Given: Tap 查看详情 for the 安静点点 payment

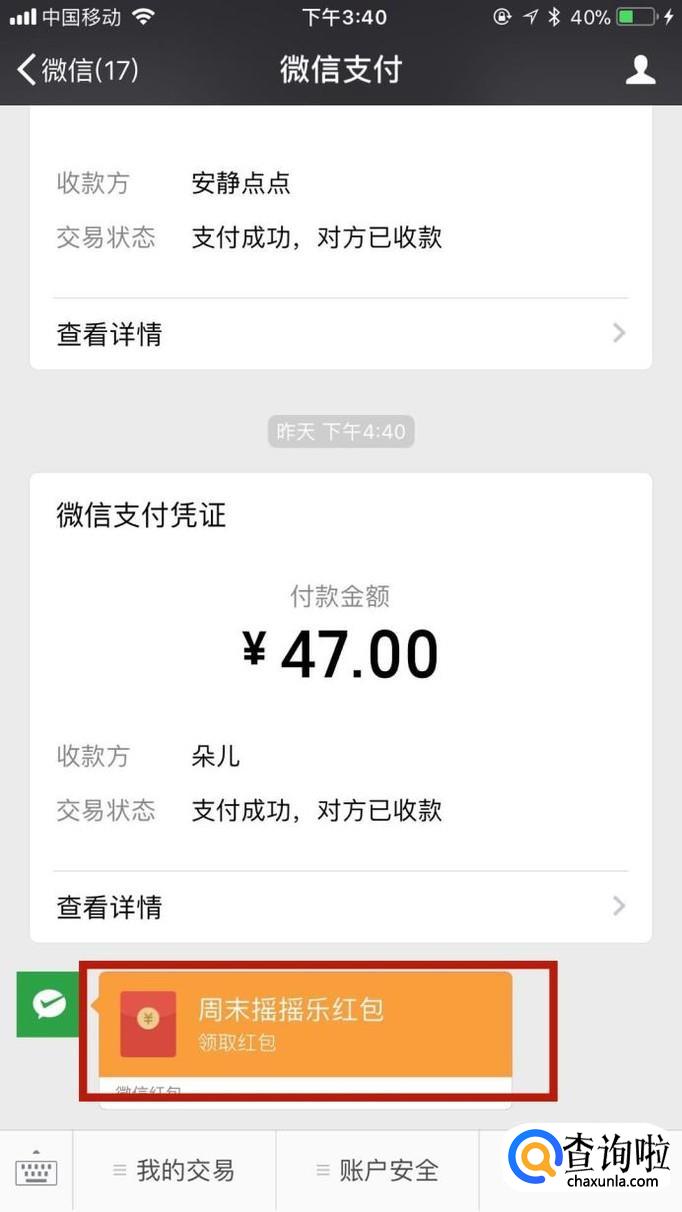Looking at the screenshot, I should pos(110,334).
